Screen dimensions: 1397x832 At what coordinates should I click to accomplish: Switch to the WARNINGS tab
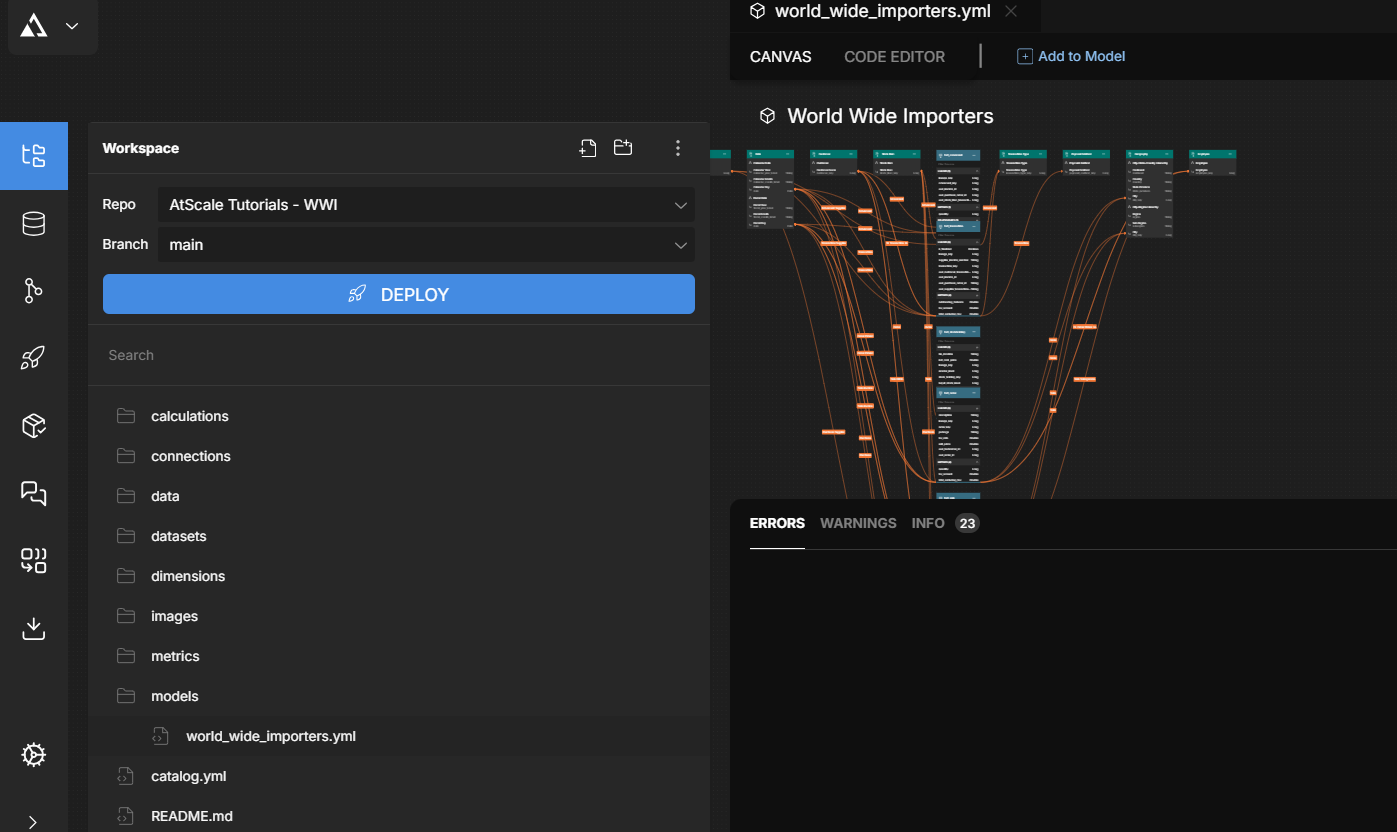click(858, 523)
